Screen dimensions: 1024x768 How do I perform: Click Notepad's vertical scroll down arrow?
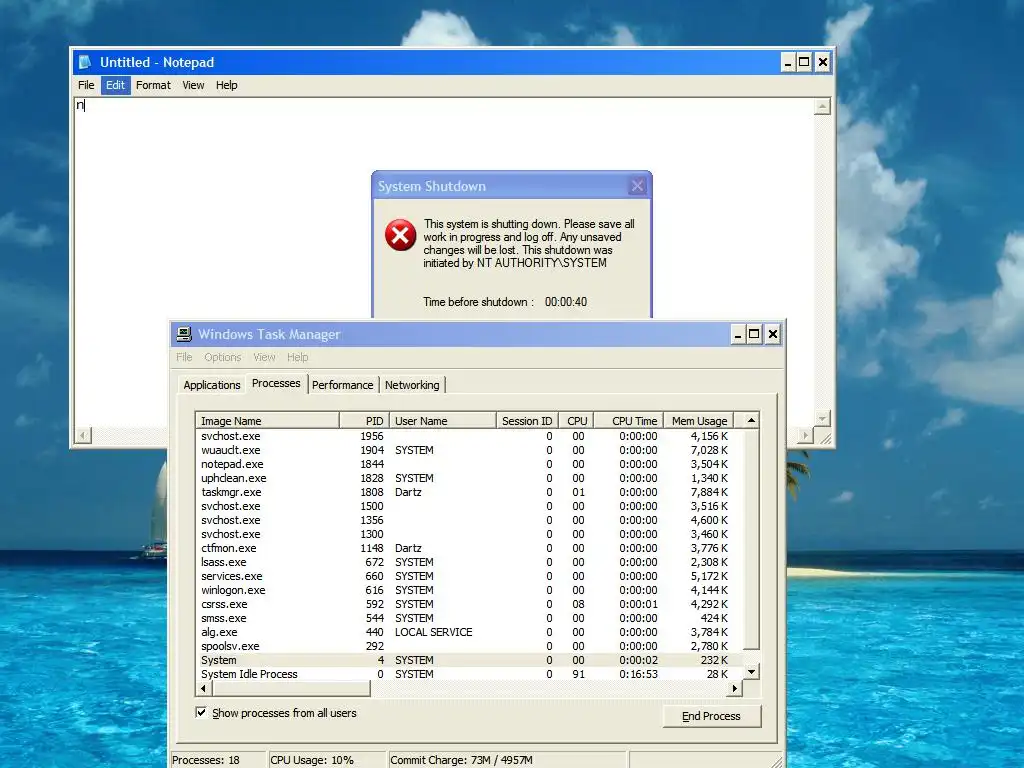click(822, 419)
